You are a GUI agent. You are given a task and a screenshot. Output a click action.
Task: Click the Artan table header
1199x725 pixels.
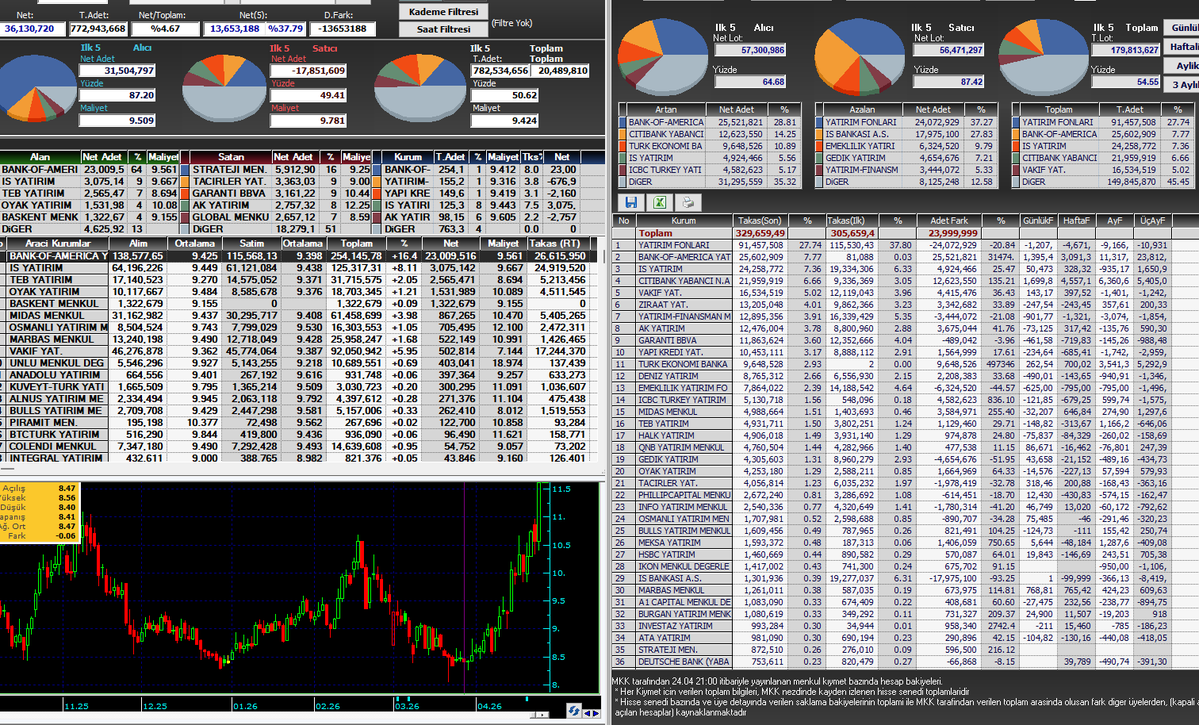665,109
